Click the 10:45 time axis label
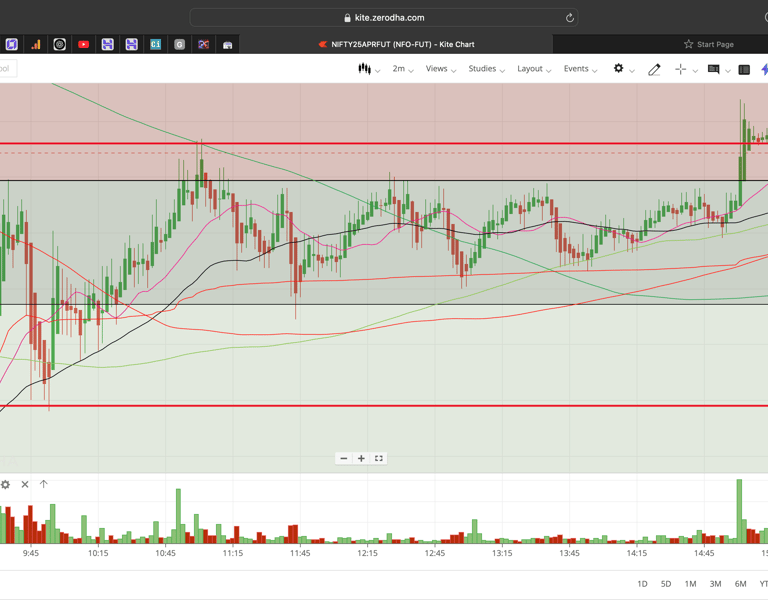 (x=165, y=553)
